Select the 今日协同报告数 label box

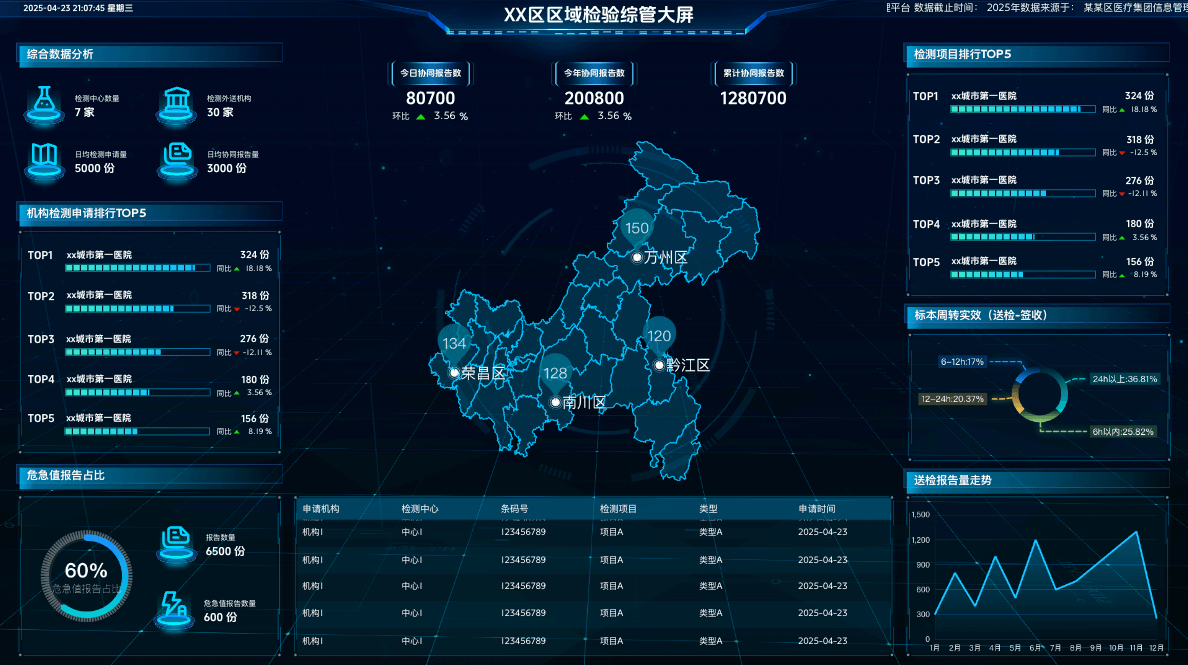[430, 73]
